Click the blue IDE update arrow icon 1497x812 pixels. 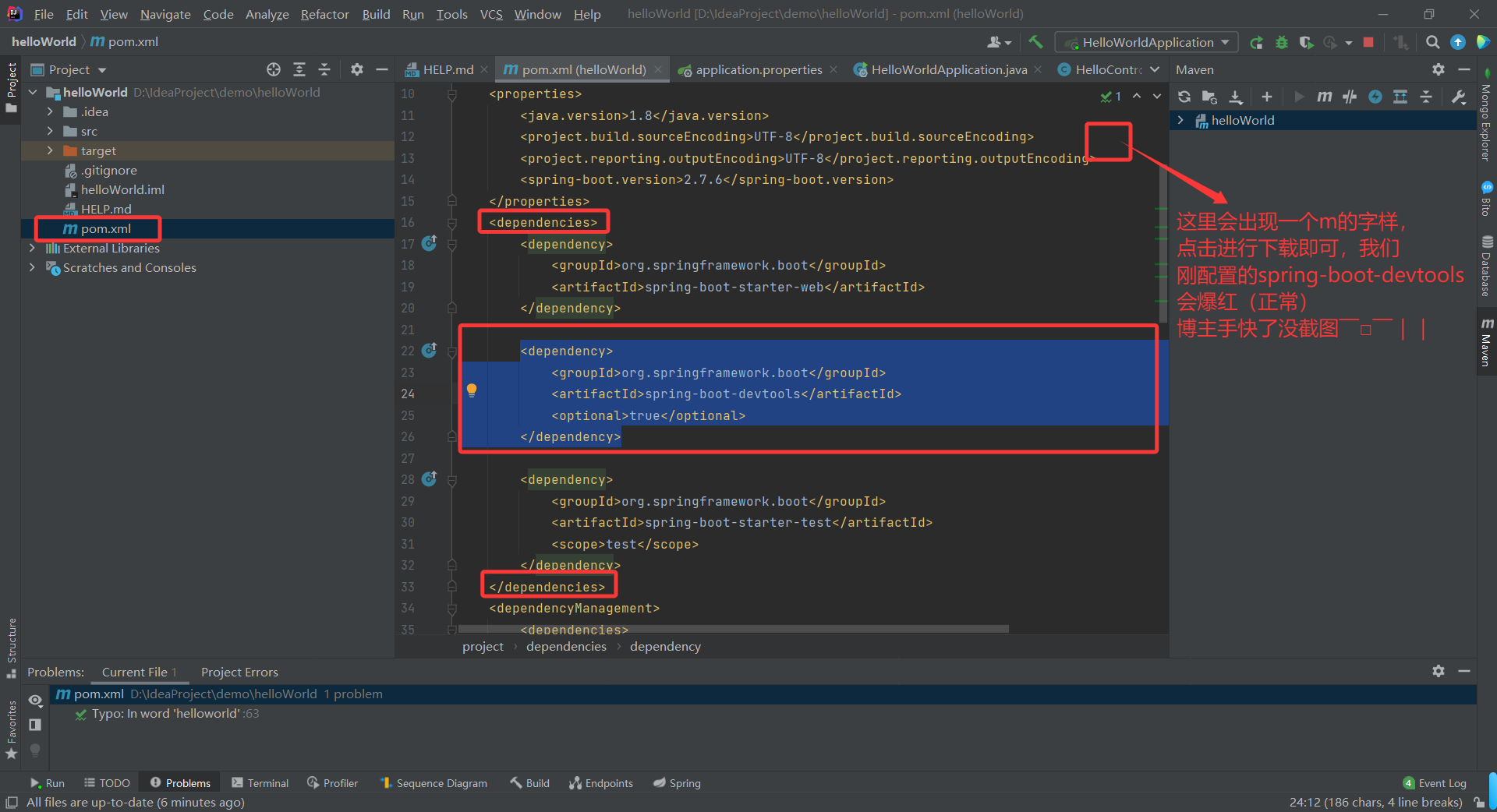1458,42
